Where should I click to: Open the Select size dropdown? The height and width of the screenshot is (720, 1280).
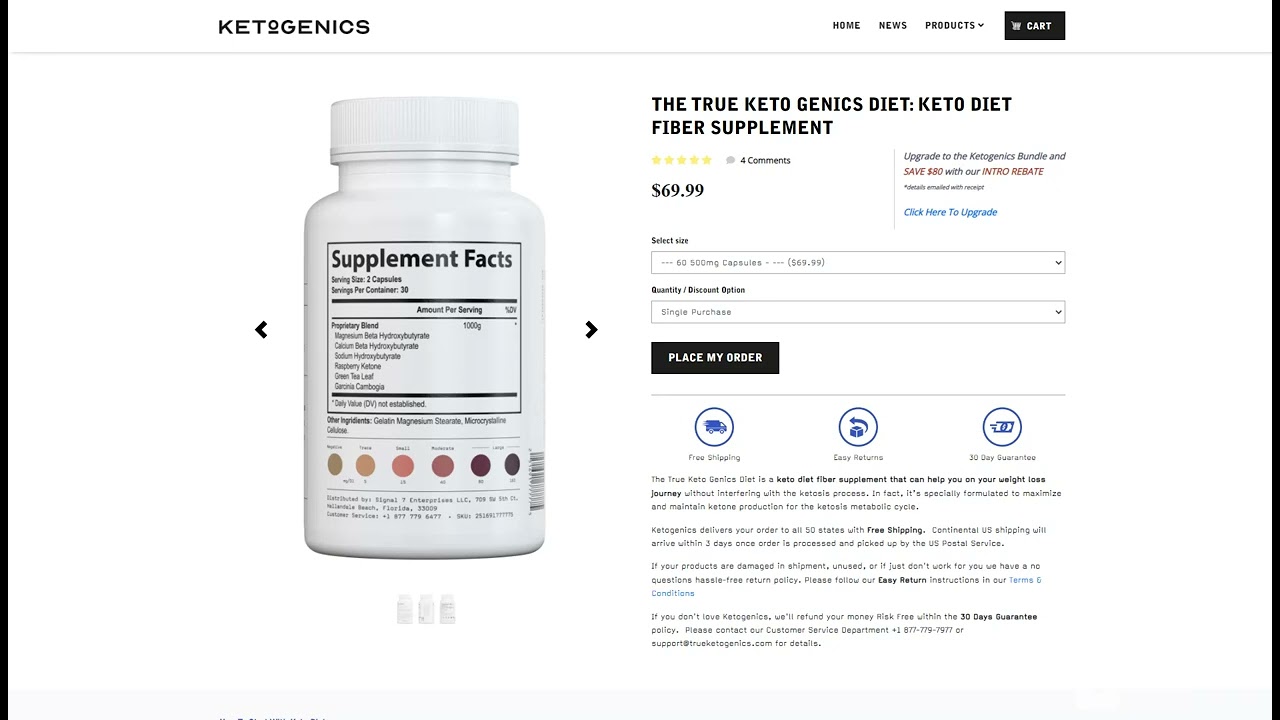pyautogui.click(x=858, y=263)
